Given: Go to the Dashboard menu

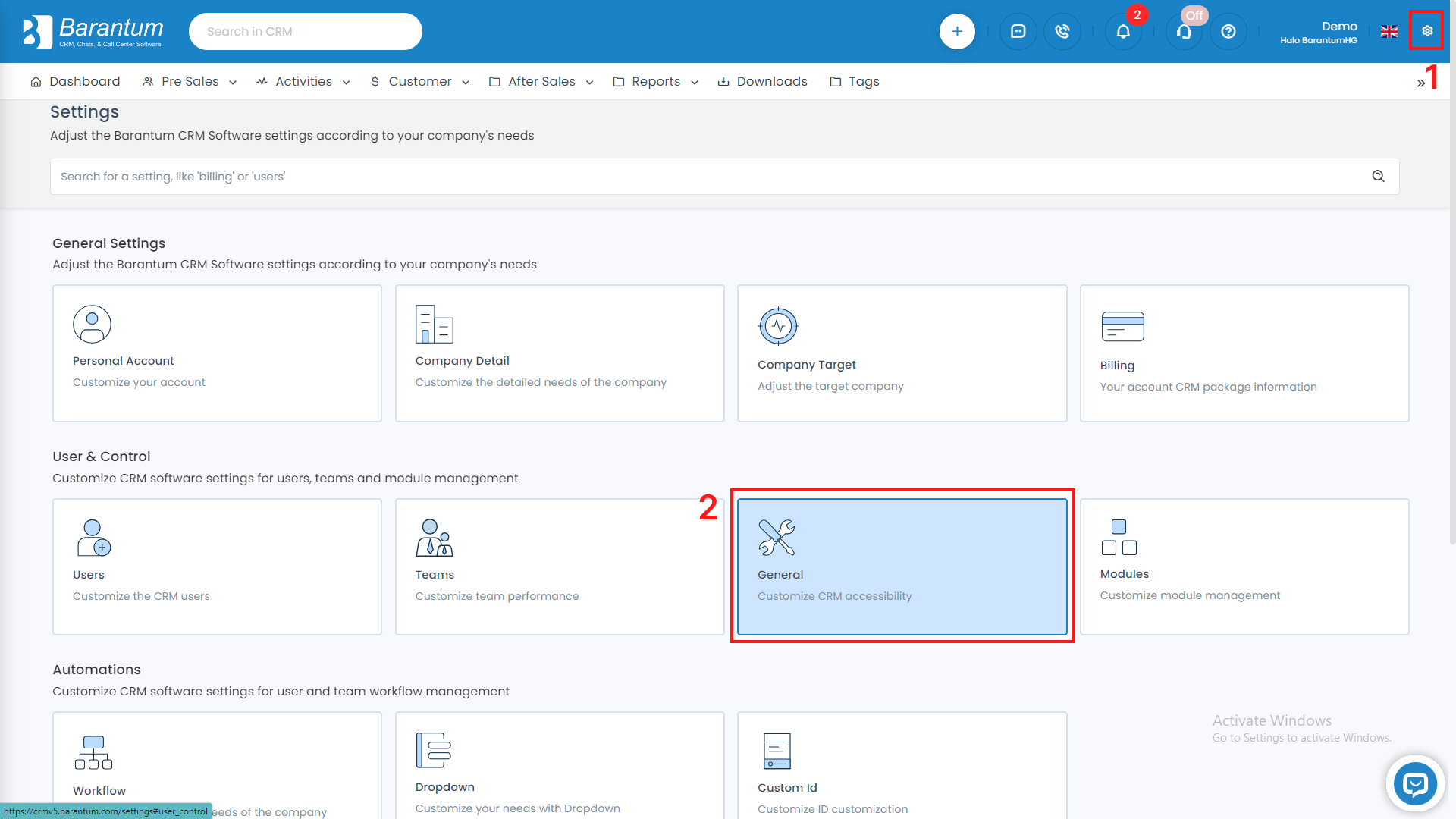Looking at the screenshot, I should pyautogui.click(x=75, y=81).
